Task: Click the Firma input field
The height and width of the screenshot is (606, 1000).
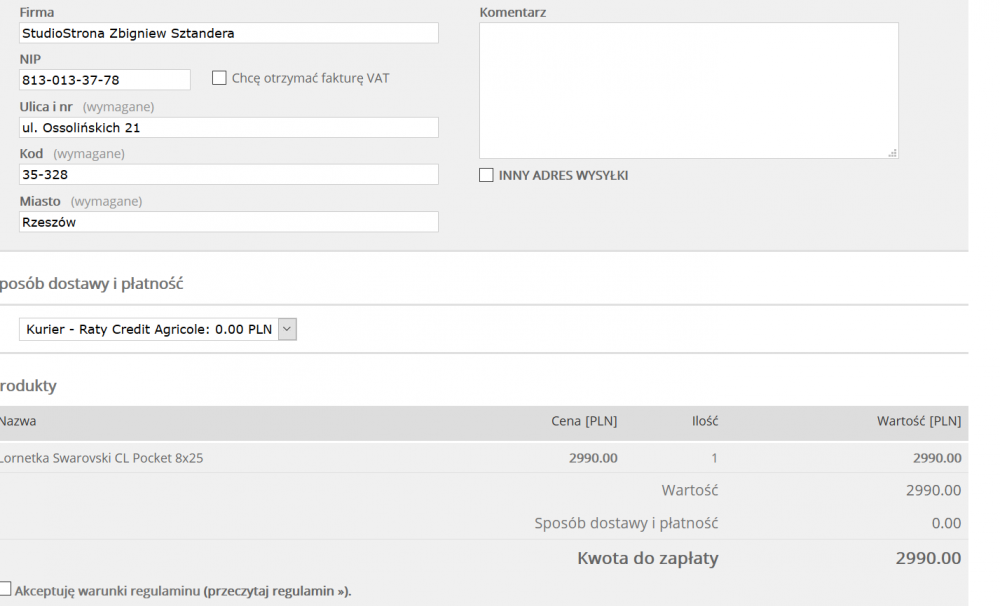Action: coord(228,33)
